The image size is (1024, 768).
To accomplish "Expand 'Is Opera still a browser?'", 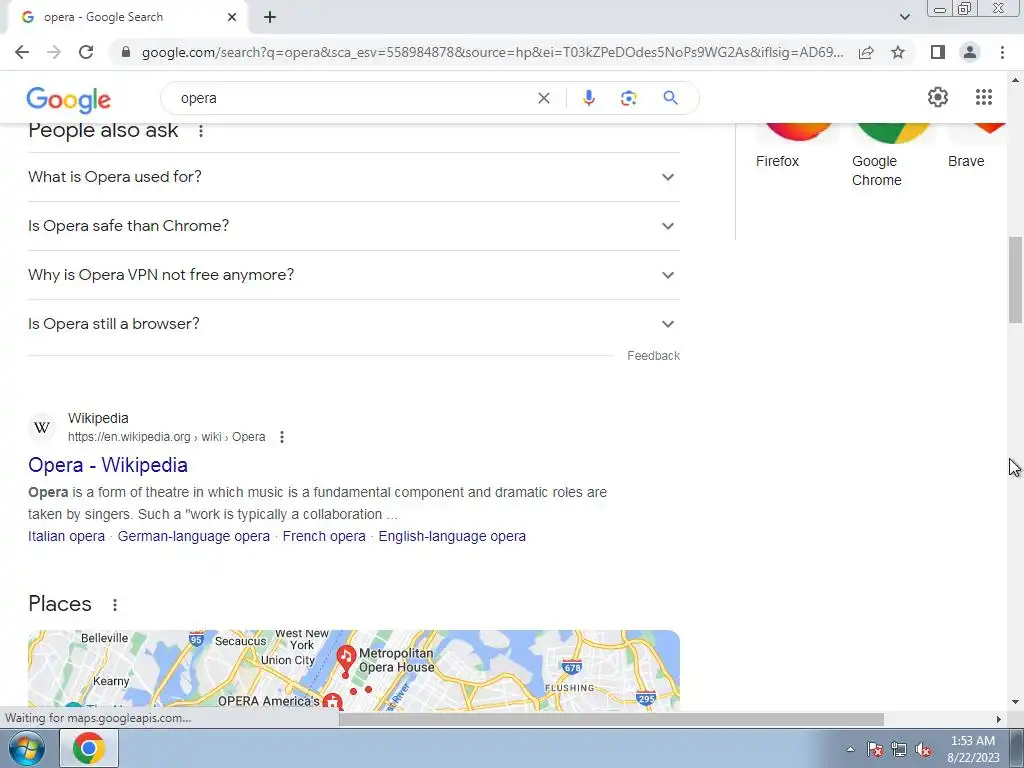I will point(354,324).
